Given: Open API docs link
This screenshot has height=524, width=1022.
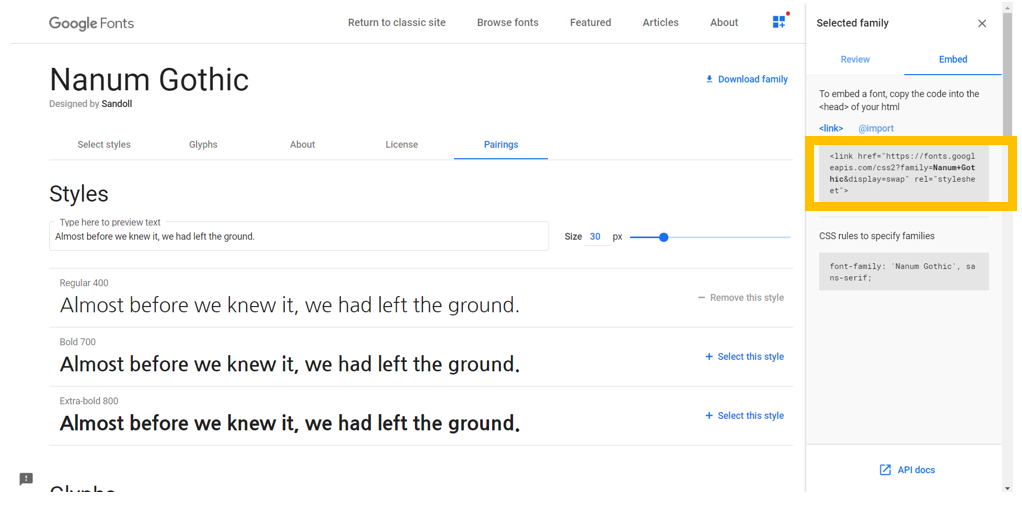Looking at the screenshot, I should pos(907,470).
